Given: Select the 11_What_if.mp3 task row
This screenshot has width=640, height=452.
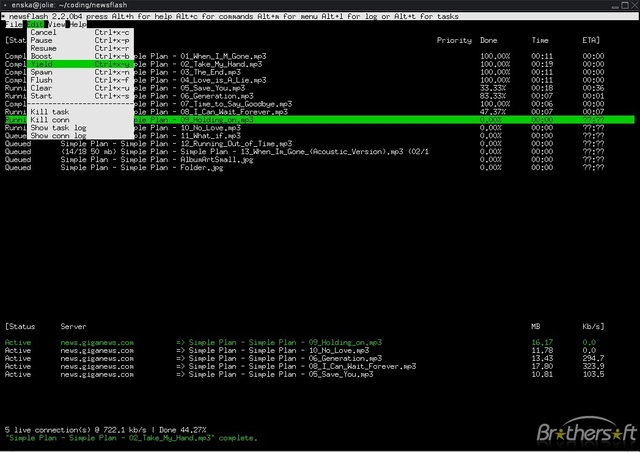Looking at the screenshot, I should pos(320,136).
